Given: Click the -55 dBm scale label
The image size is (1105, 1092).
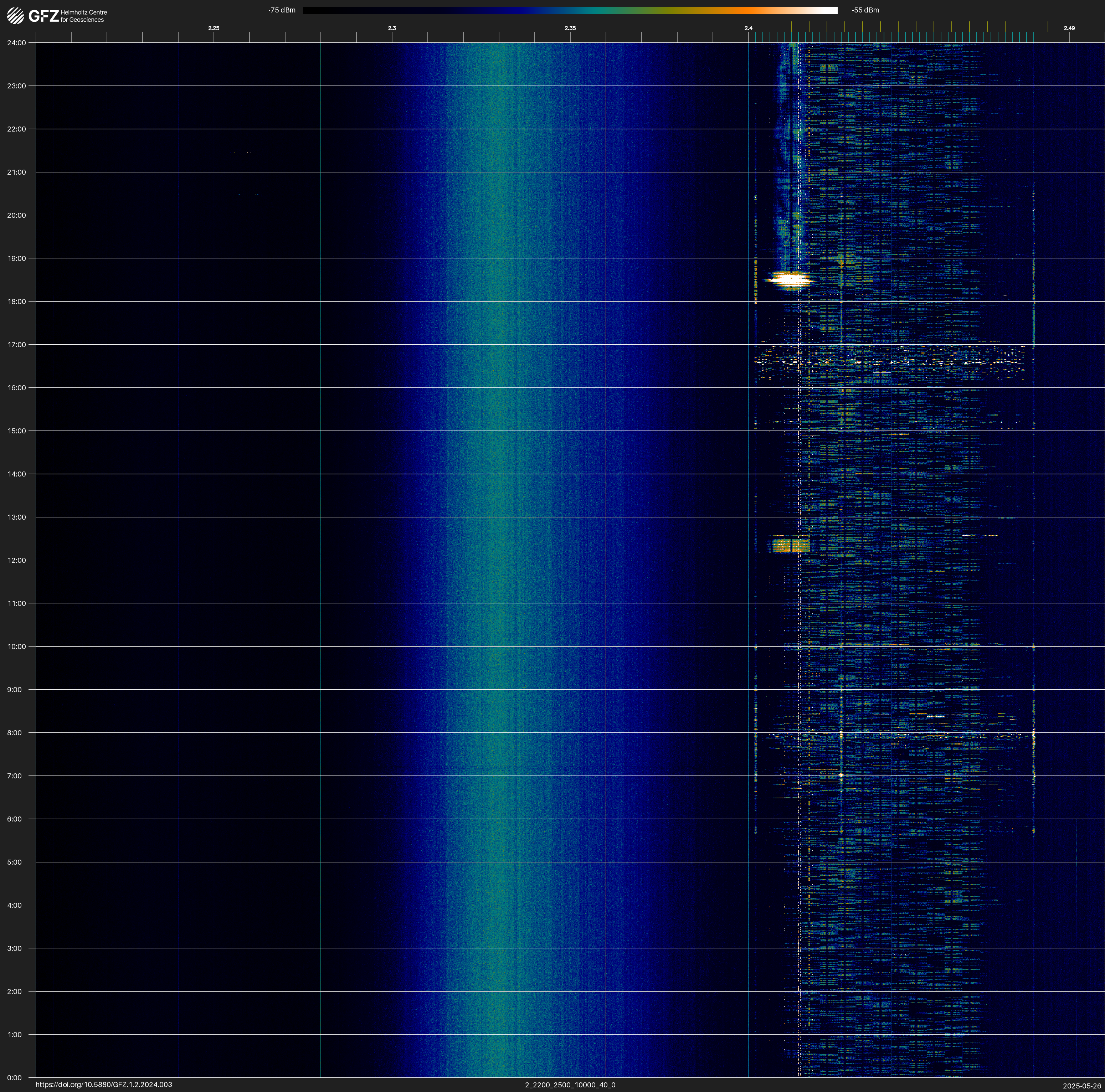Looking at the screenshot, I should point(865,10).
